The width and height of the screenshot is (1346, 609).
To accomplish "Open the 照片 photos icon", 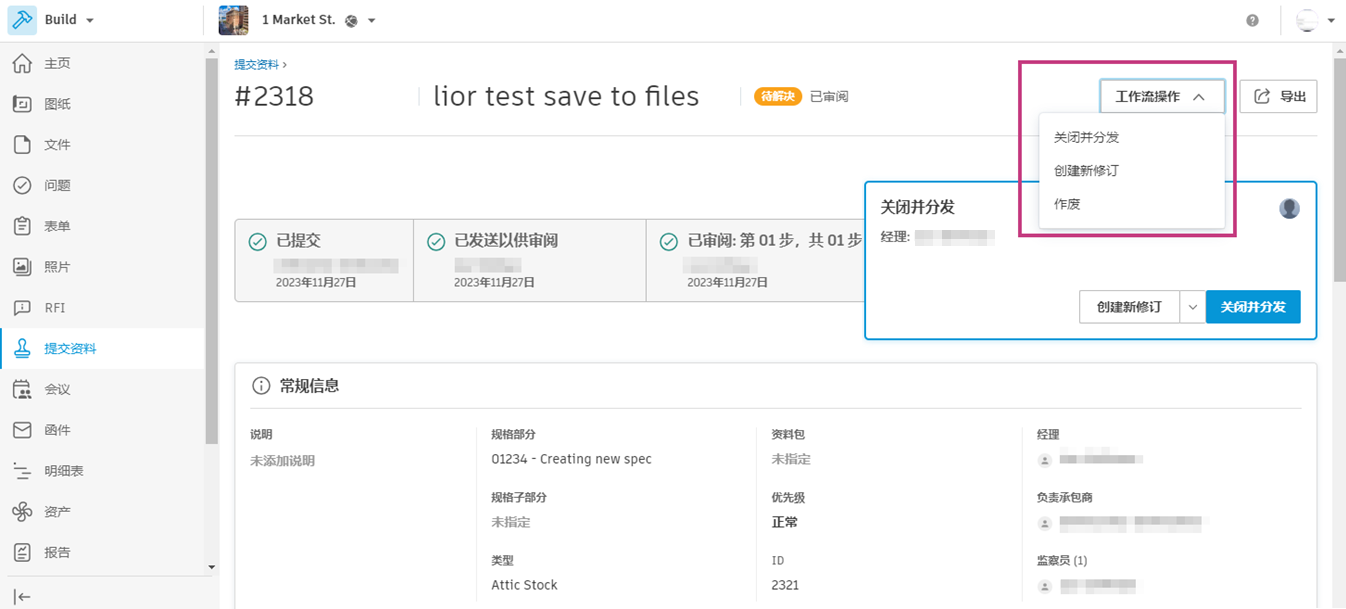I will 22,267.
